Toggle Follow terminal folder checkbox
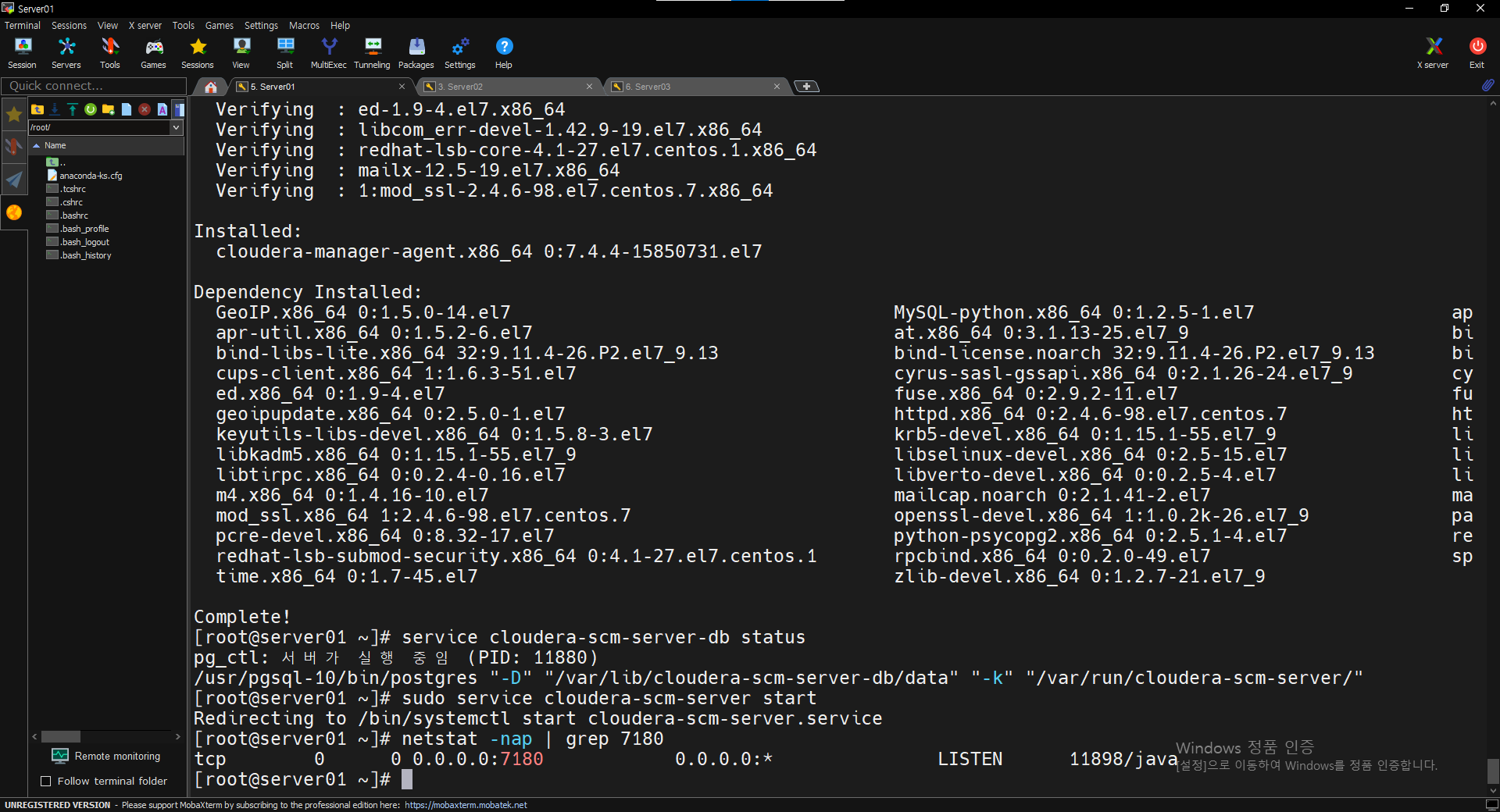The image size is (1500, 812). (45, 781)
